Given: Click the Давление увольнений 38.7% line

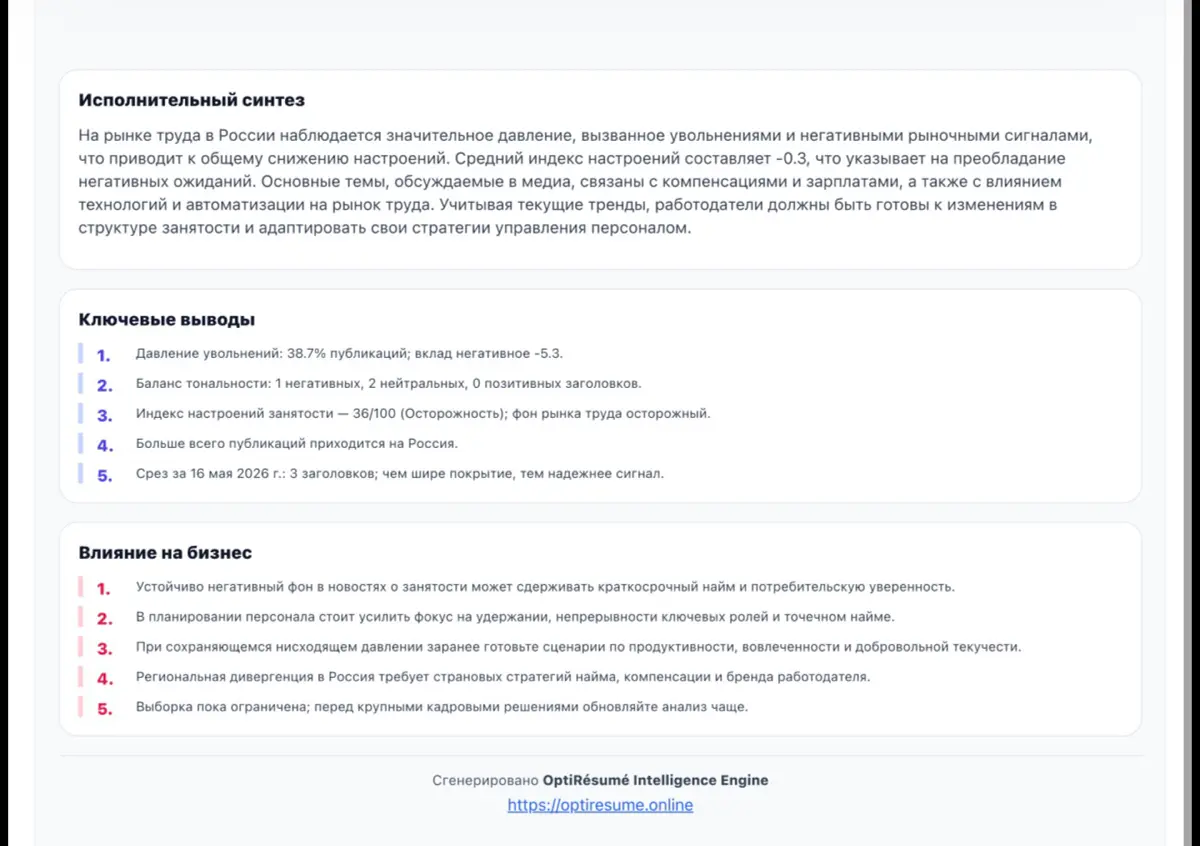Looking at the screenshot, I should [356, 354].
